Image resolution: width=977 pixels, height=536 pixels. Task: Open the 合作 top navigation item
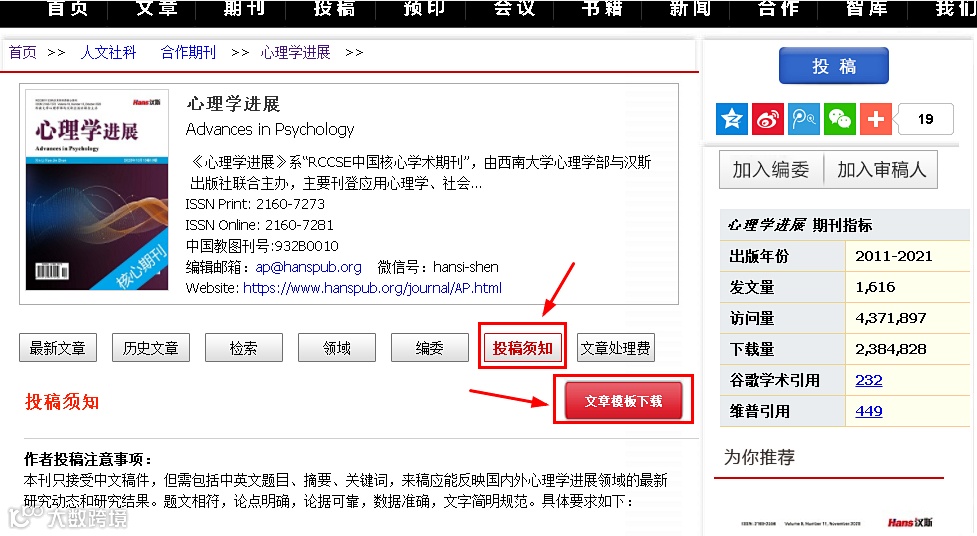[778, 9]
